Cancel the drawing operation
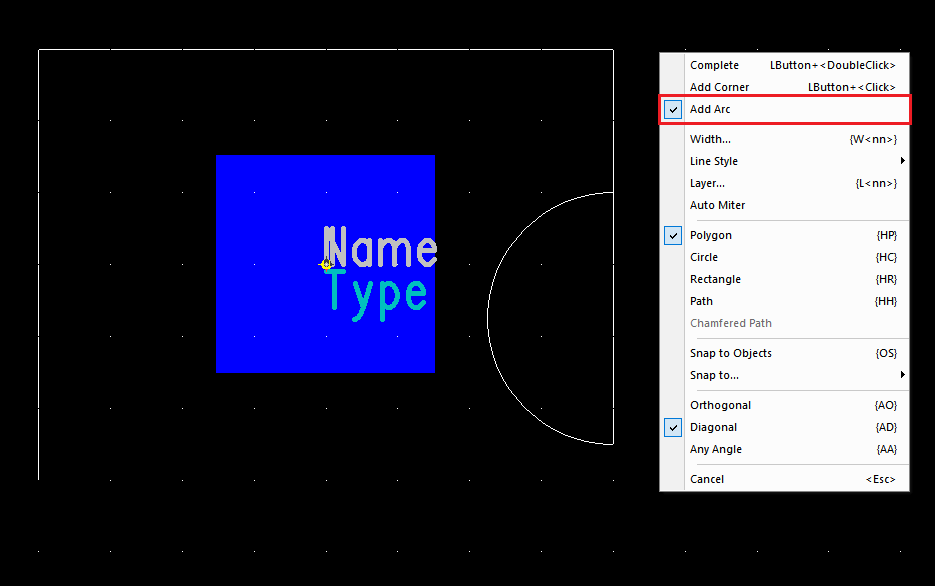 tap(706, 479)
